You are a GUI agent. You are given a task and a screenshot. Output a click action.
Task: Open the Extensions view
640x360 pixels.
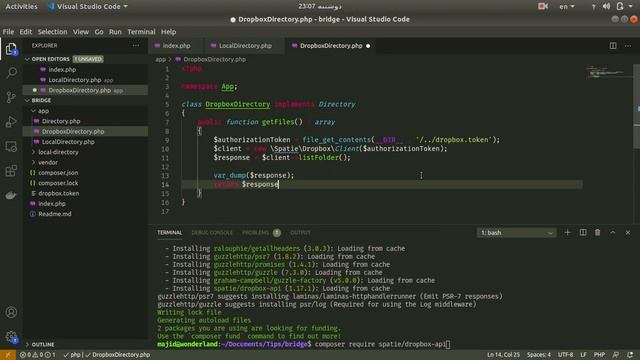point(11,171)
